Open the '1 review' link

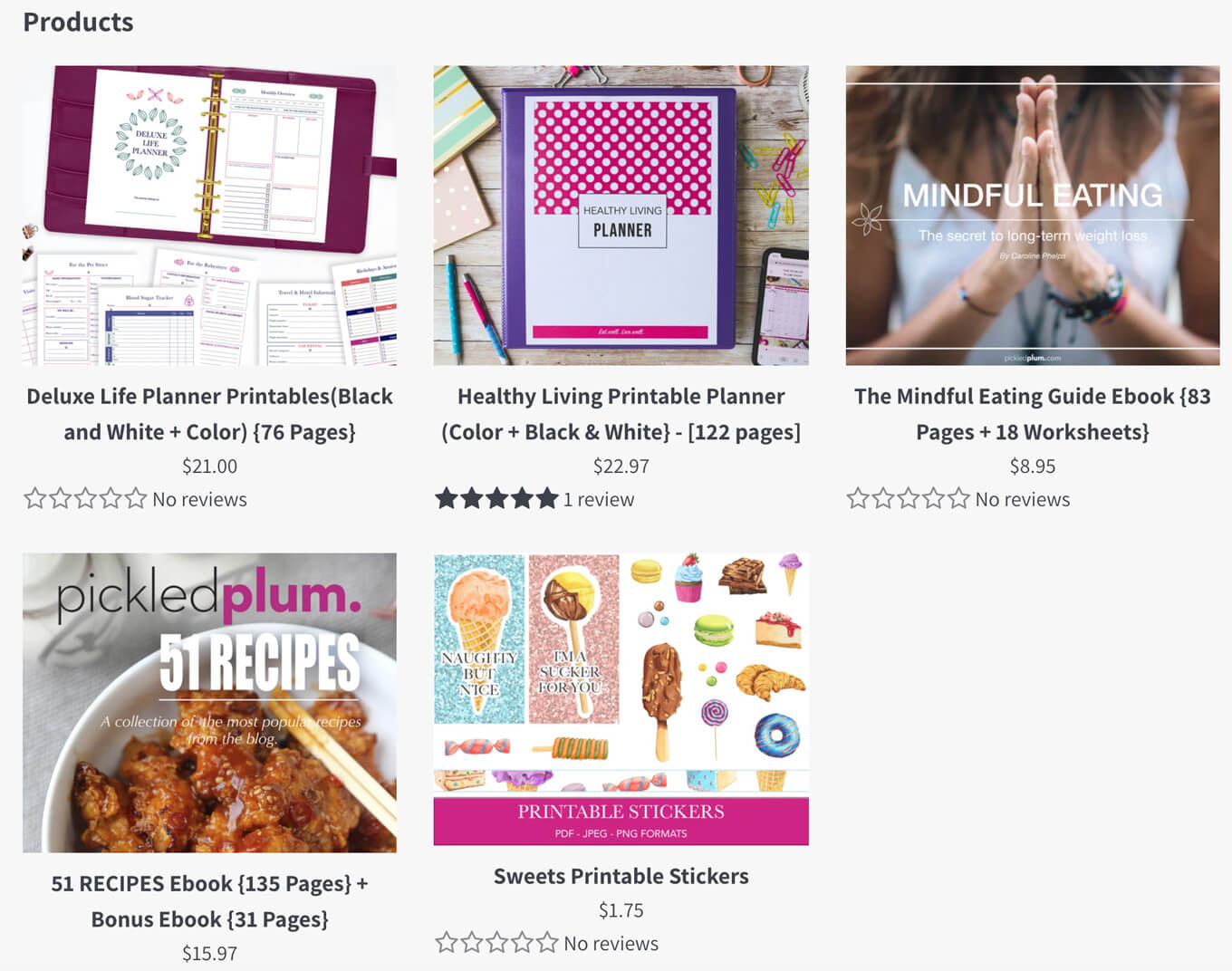599,499
